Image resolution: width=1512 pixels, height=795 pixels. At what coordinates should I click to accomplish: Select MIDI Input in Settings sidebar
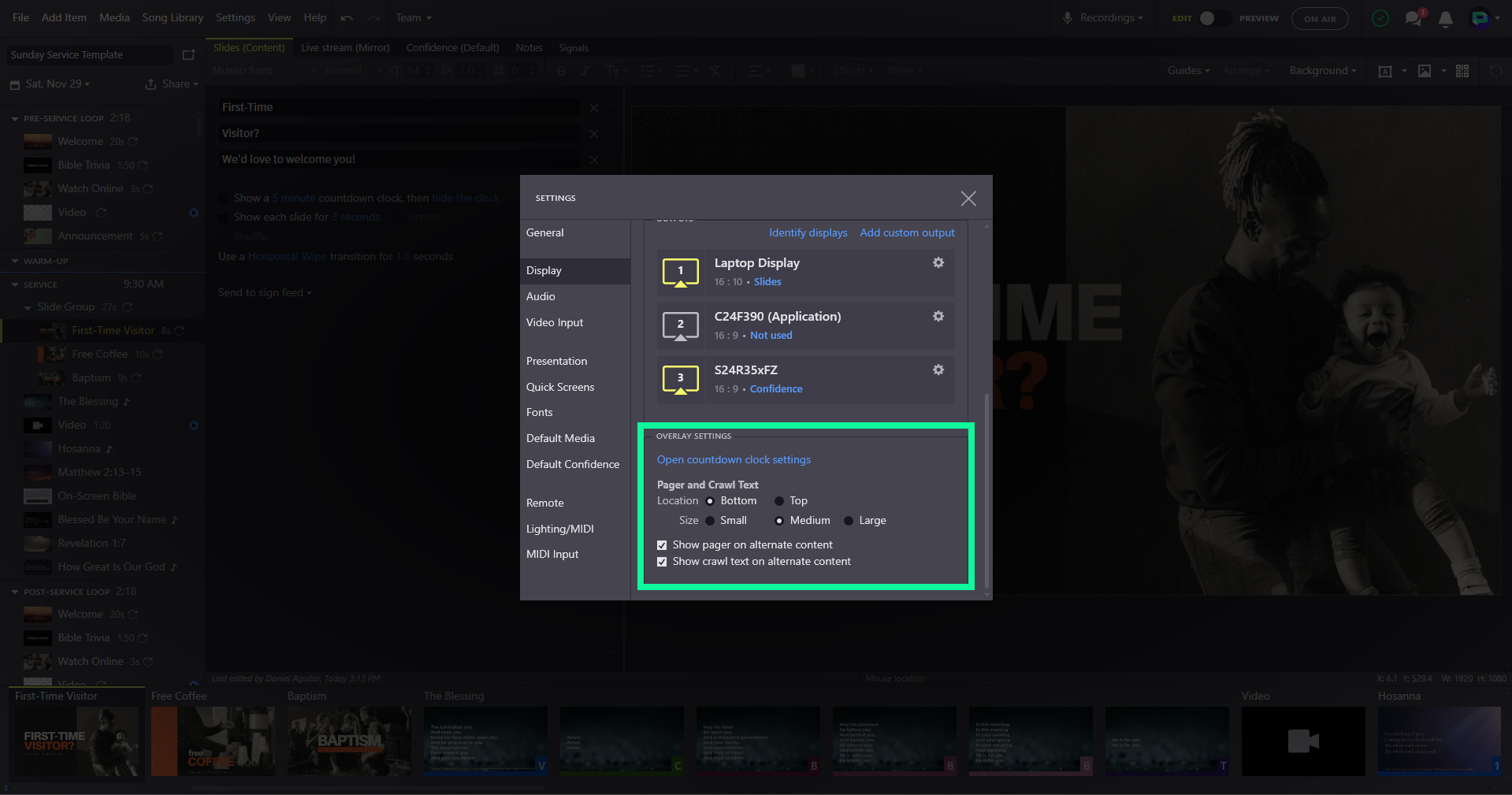pos(575,555)
